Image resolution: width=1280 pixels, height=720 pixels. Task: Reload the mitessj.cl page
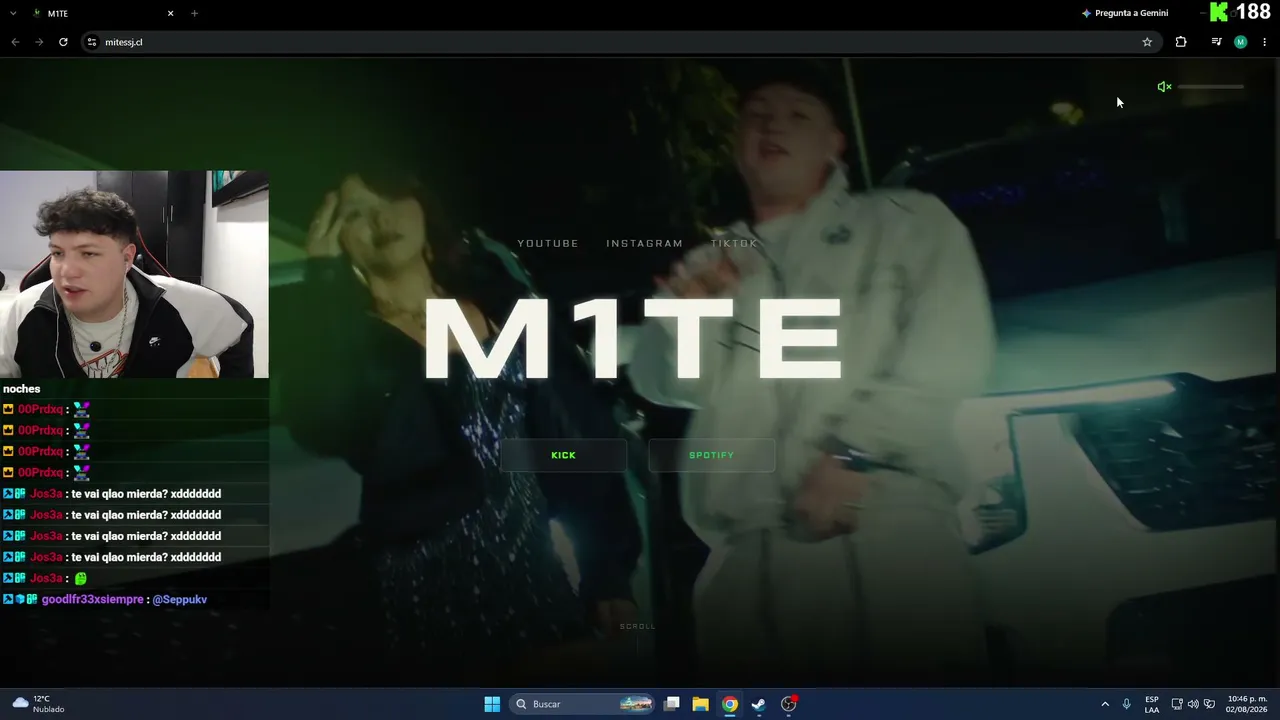click(63, 42)
